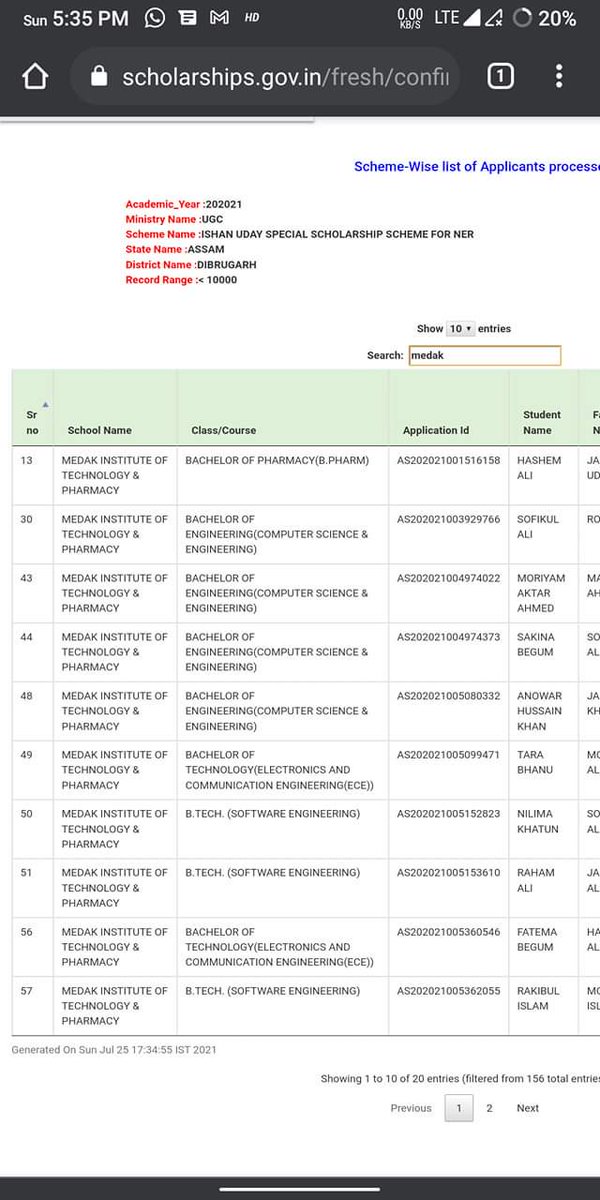Click student name SAKINA BEGUM
The height and width of the screenshot is (1200, 600).
[x=538, y=645]
